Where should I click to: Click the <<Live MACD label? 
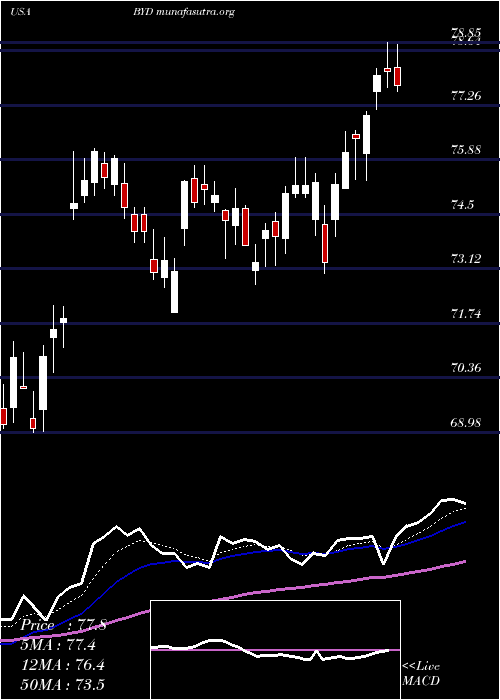pyautogui.click(x=421, y=674)
